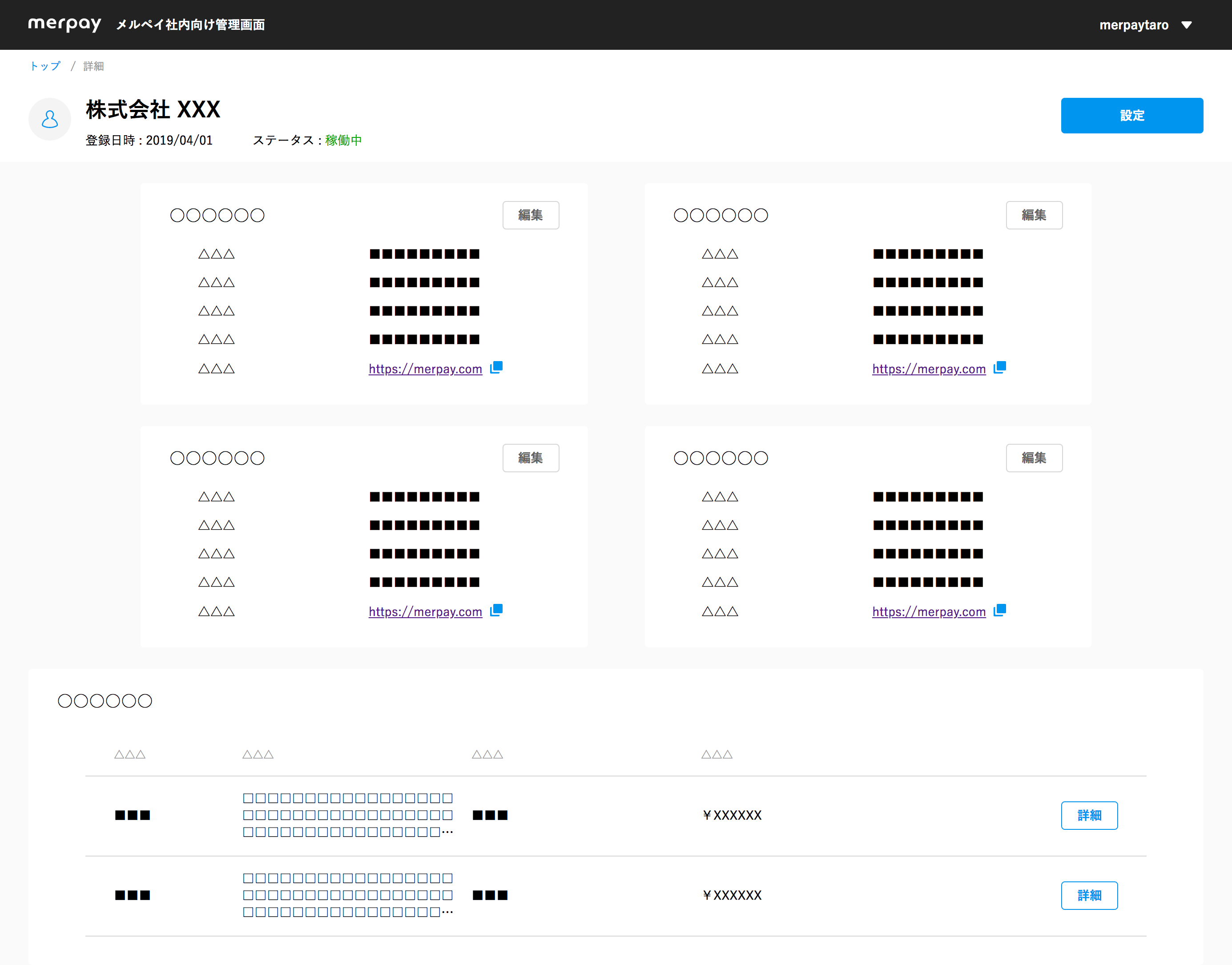Image resolution: width=1232 pixels, height=965 pixels.
Task: Click 編集 in the bottom-right card
Action: pyautogui.click(x=1034, y=458)
